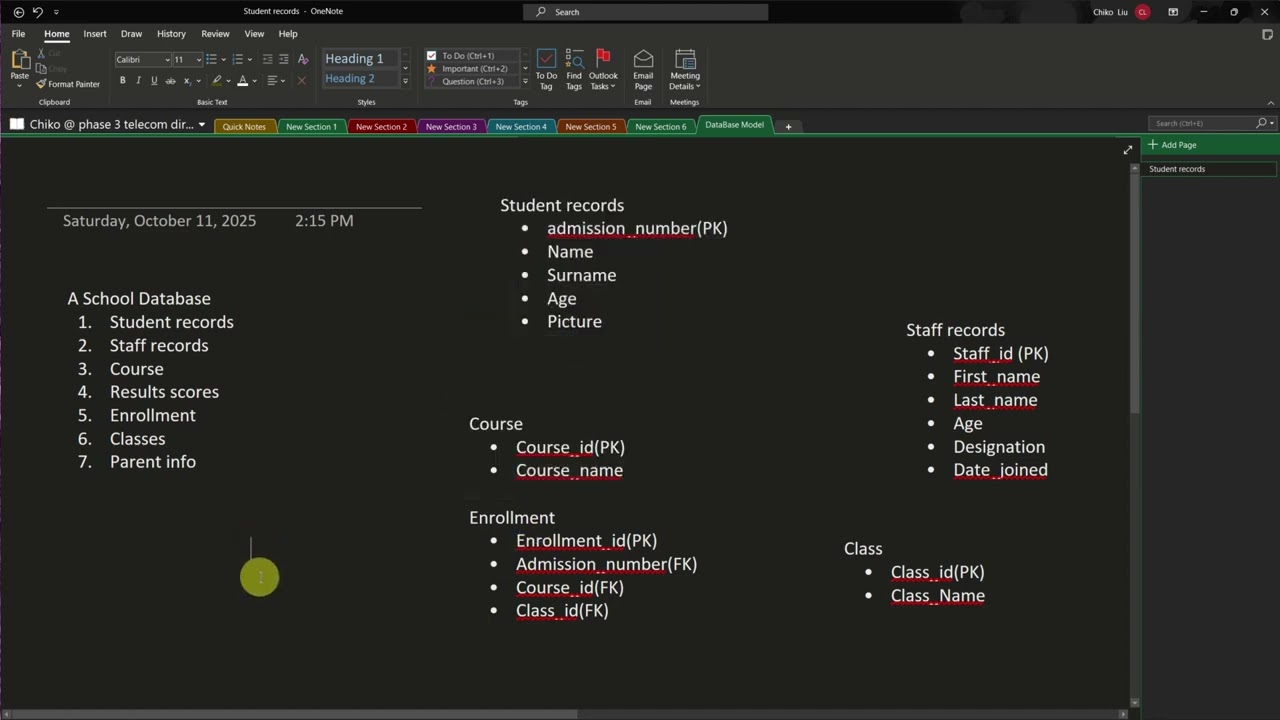Switch to the Insert ribbon tab
Viewport: 1280px width, 720px height.
[95, 34]
